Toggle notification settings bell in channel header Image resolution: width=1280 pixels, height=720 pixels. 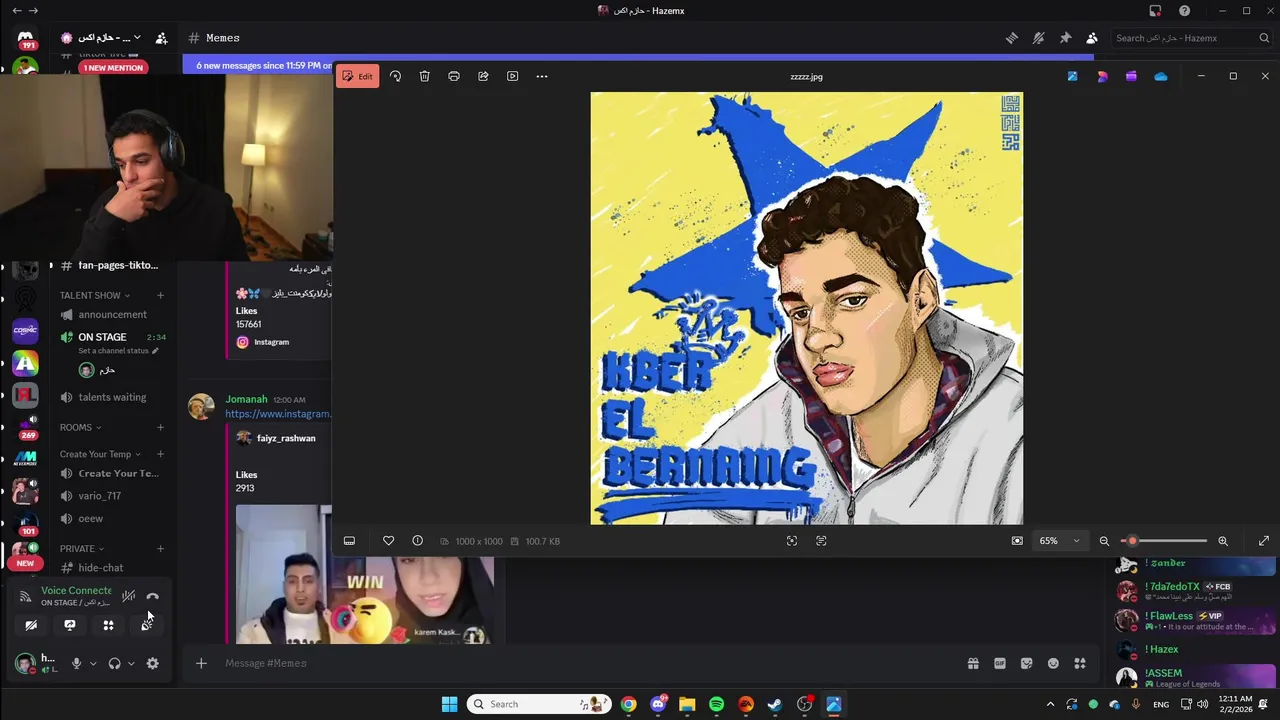tap(1038, 38)
